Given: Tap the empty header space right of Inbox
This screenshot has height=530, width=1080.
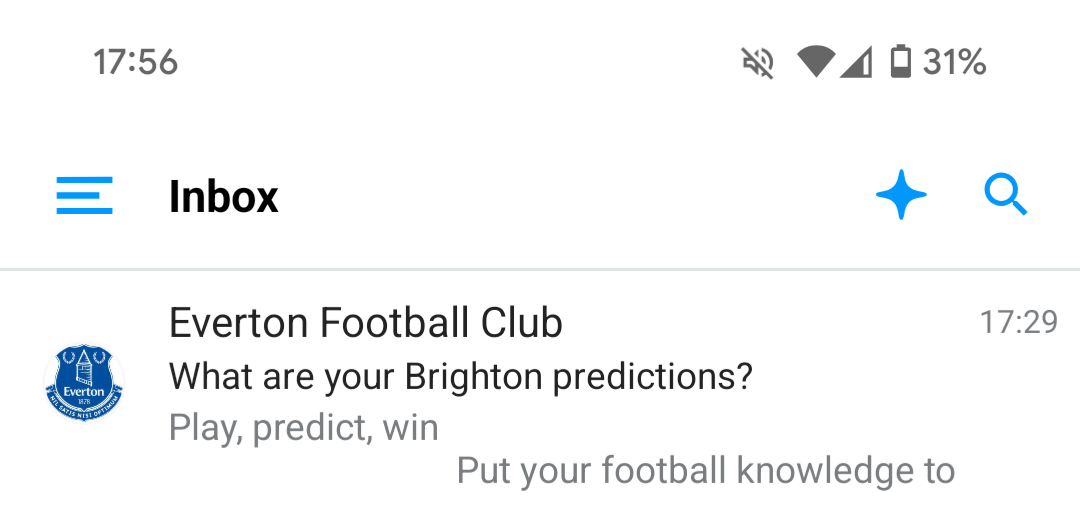Looking at the screenshot, I should [570, 196].
